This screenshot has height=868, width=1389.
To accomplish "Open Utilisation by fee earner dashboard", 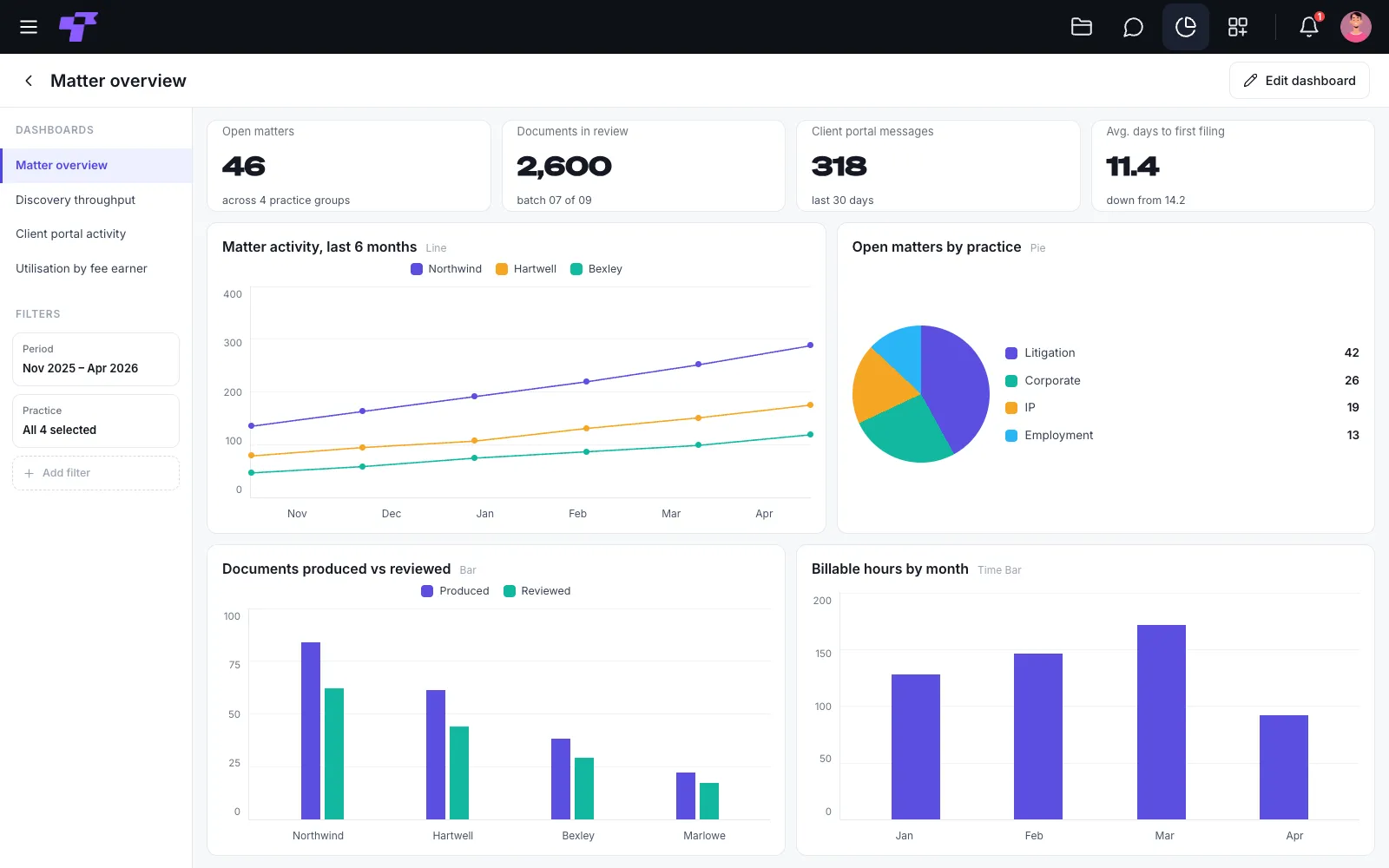I will (x=96, y=268).
